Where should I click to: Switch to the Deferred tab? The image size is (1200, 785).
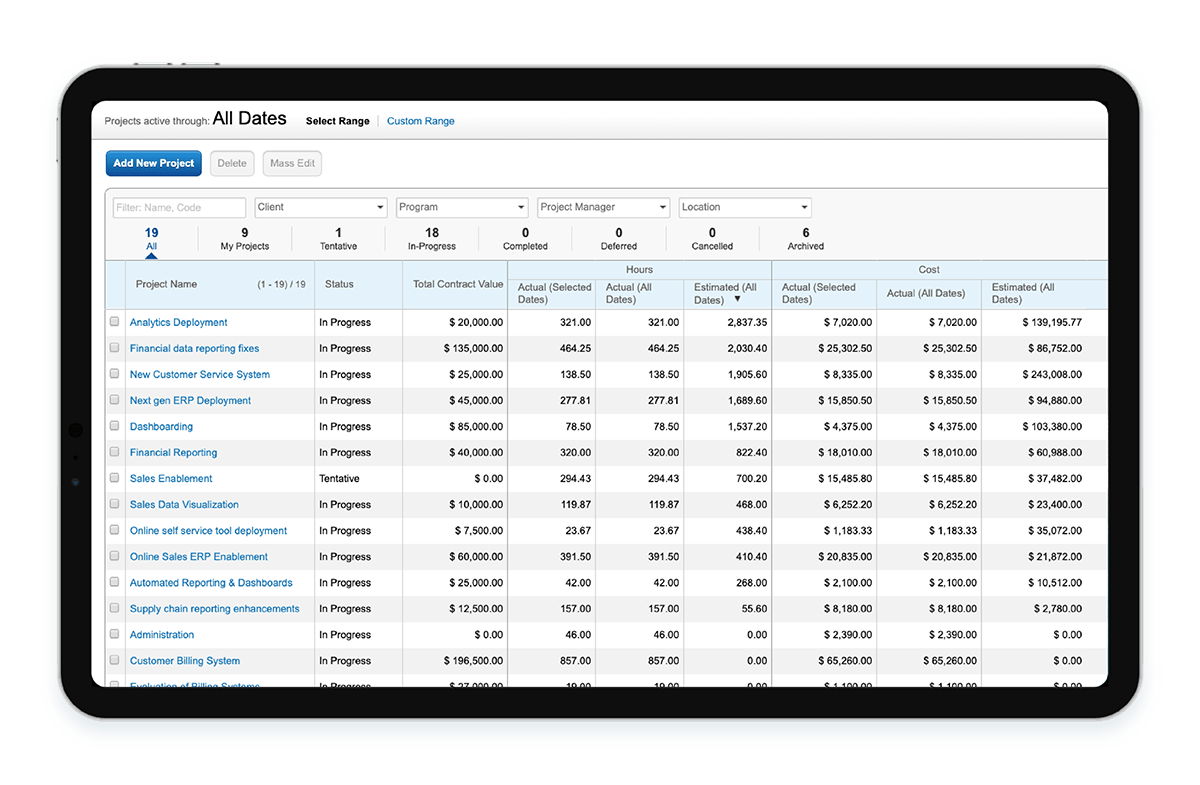point(619,239)
